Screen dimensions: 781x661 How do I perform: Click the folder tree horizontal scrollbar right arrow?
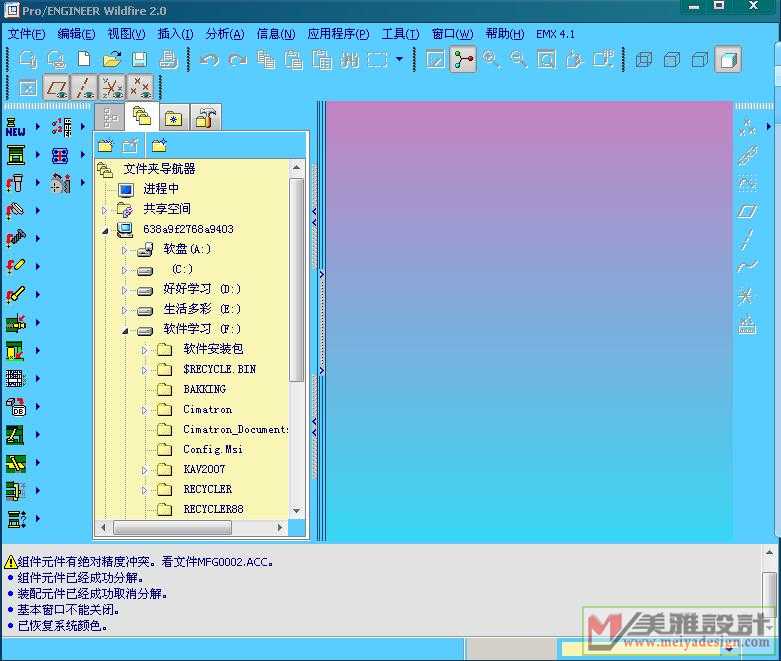[279, 527]
